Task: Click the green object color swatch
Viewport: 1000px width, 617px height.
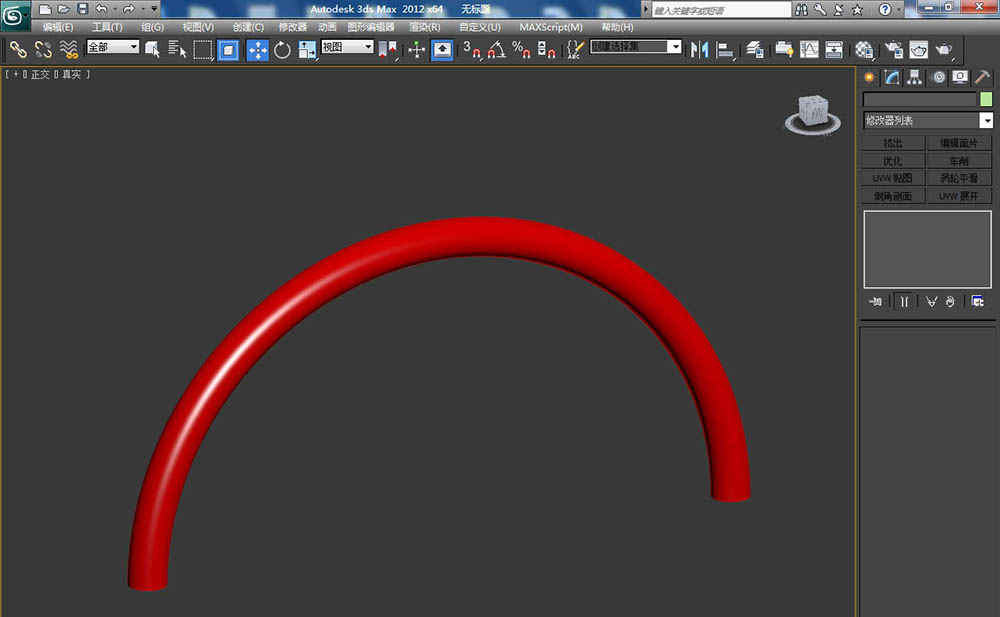Action: (x=986, y=99)
